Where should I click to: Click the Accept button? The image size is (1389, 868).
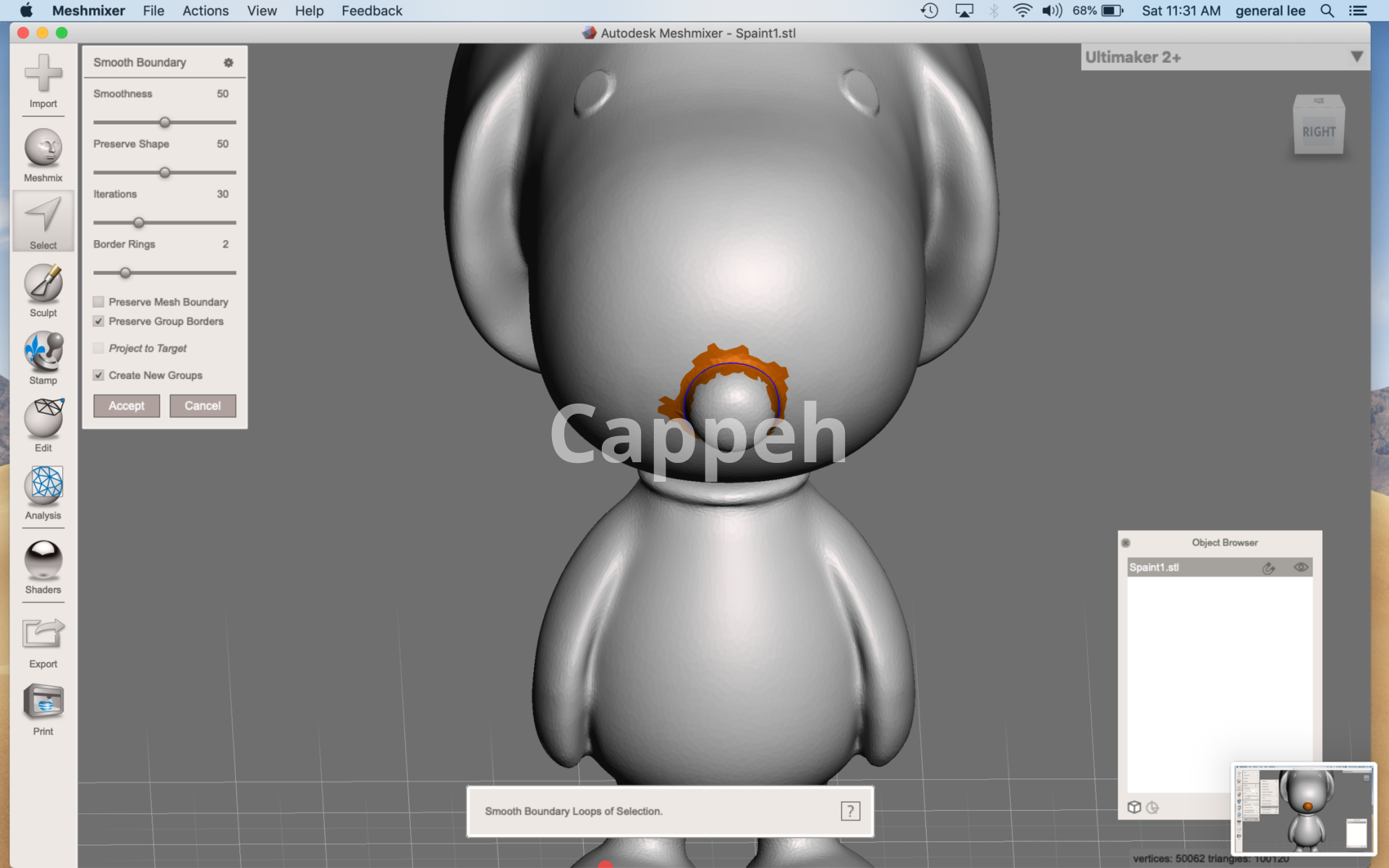click(127, 406)
